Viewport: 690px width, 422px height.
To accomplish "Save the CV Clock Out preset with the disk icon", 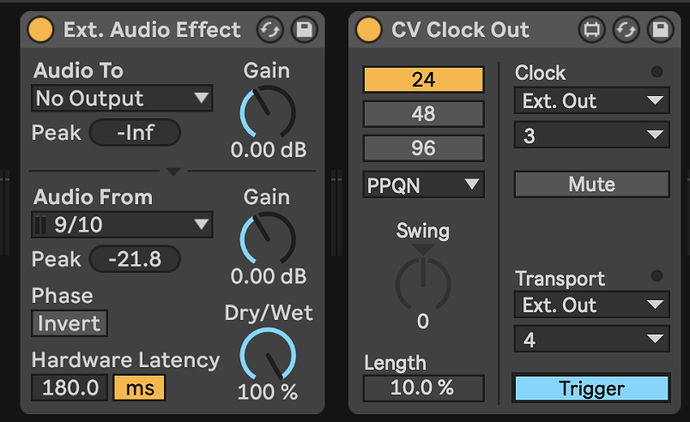I will [x=660, y=30].
